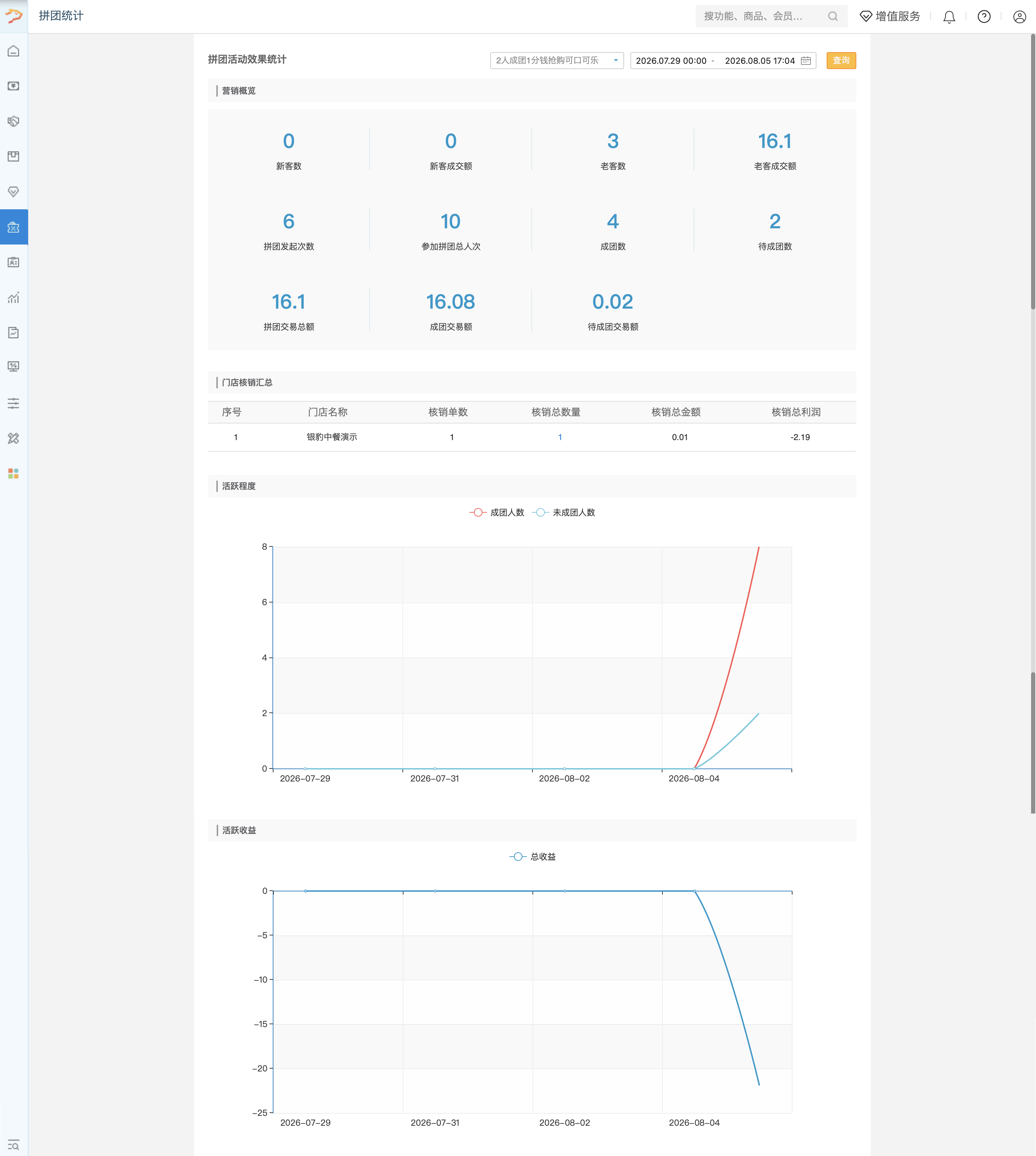Expand the 2人成团1分钱抢购可口可乐 activity dropdown
Screen dimensions: 1036x1156
[557, 60]
